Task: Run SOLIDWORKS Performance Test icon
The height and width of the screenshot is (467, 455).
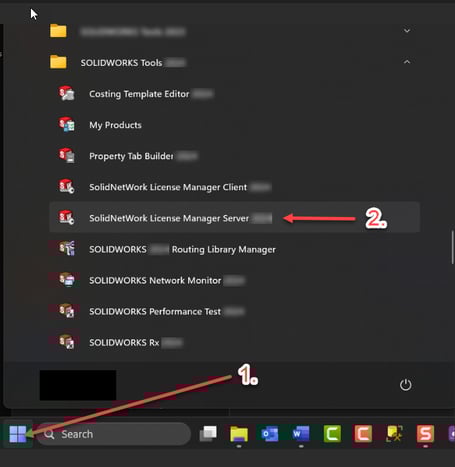Action: tap(66, 311)
